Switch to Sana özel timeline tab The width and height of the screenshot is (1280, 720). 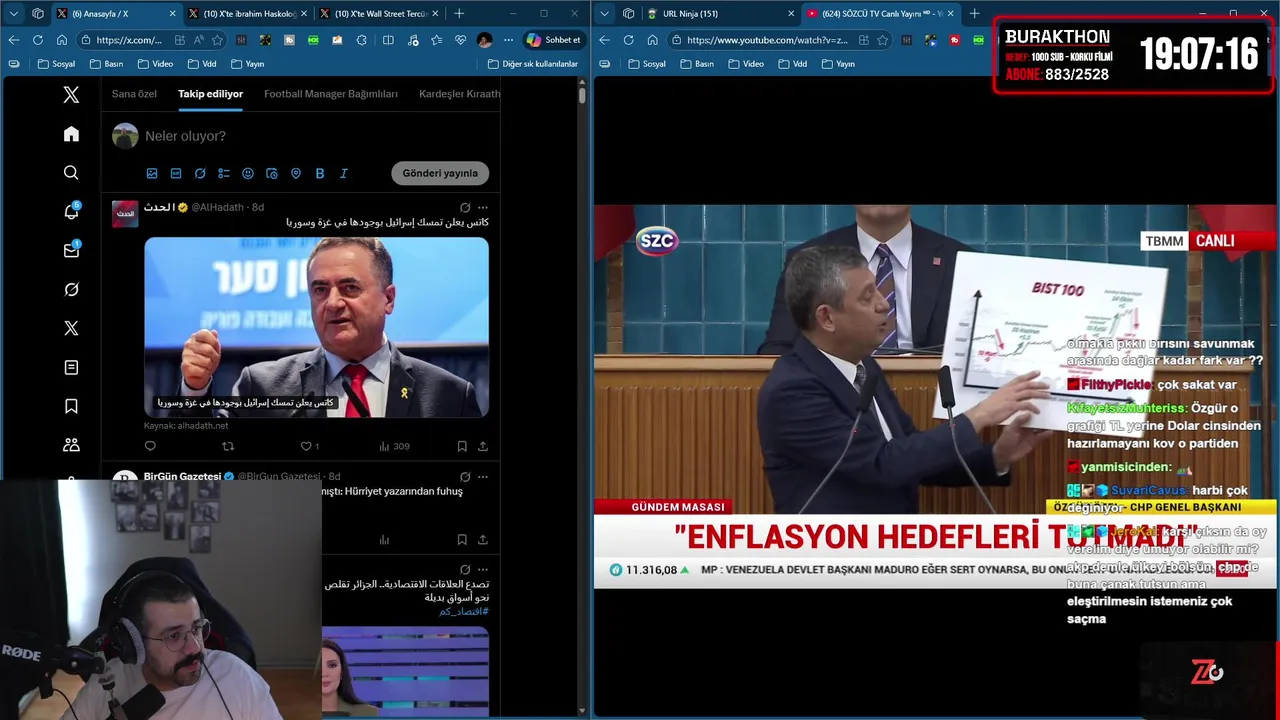pyautogui.click(x=134, y=94)
